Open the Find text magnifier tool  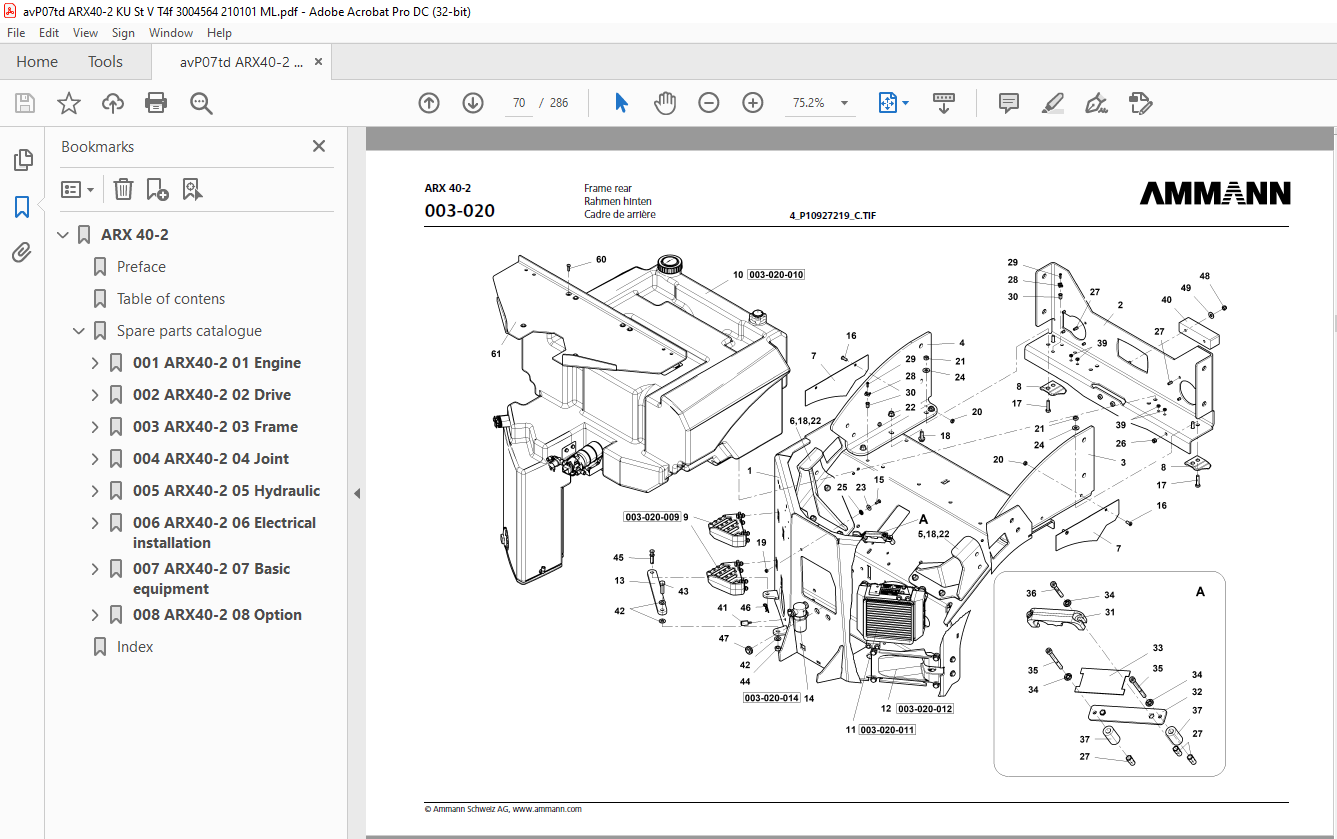(x=201, y=103)
